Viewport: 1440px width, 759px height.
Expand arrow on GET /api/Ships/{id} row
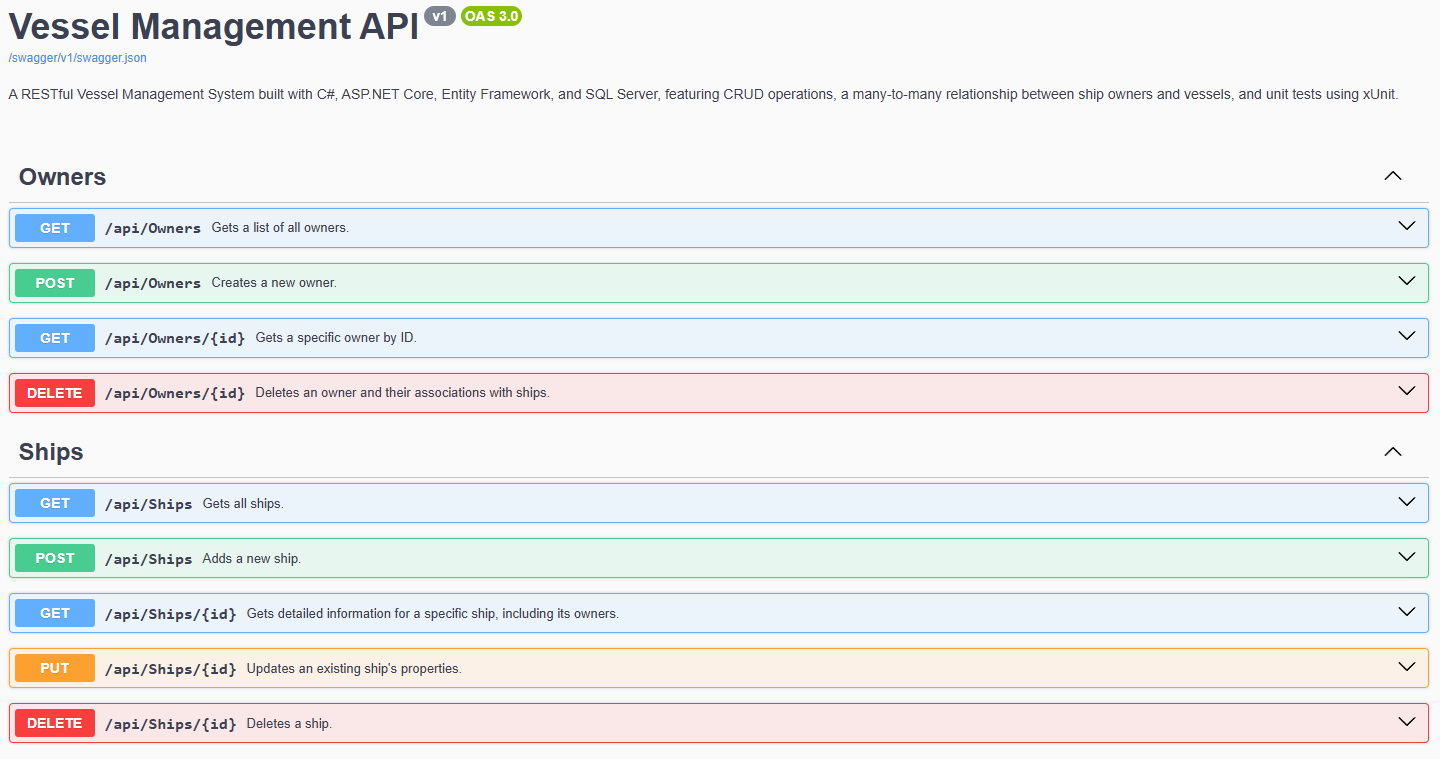(1407, 611)
